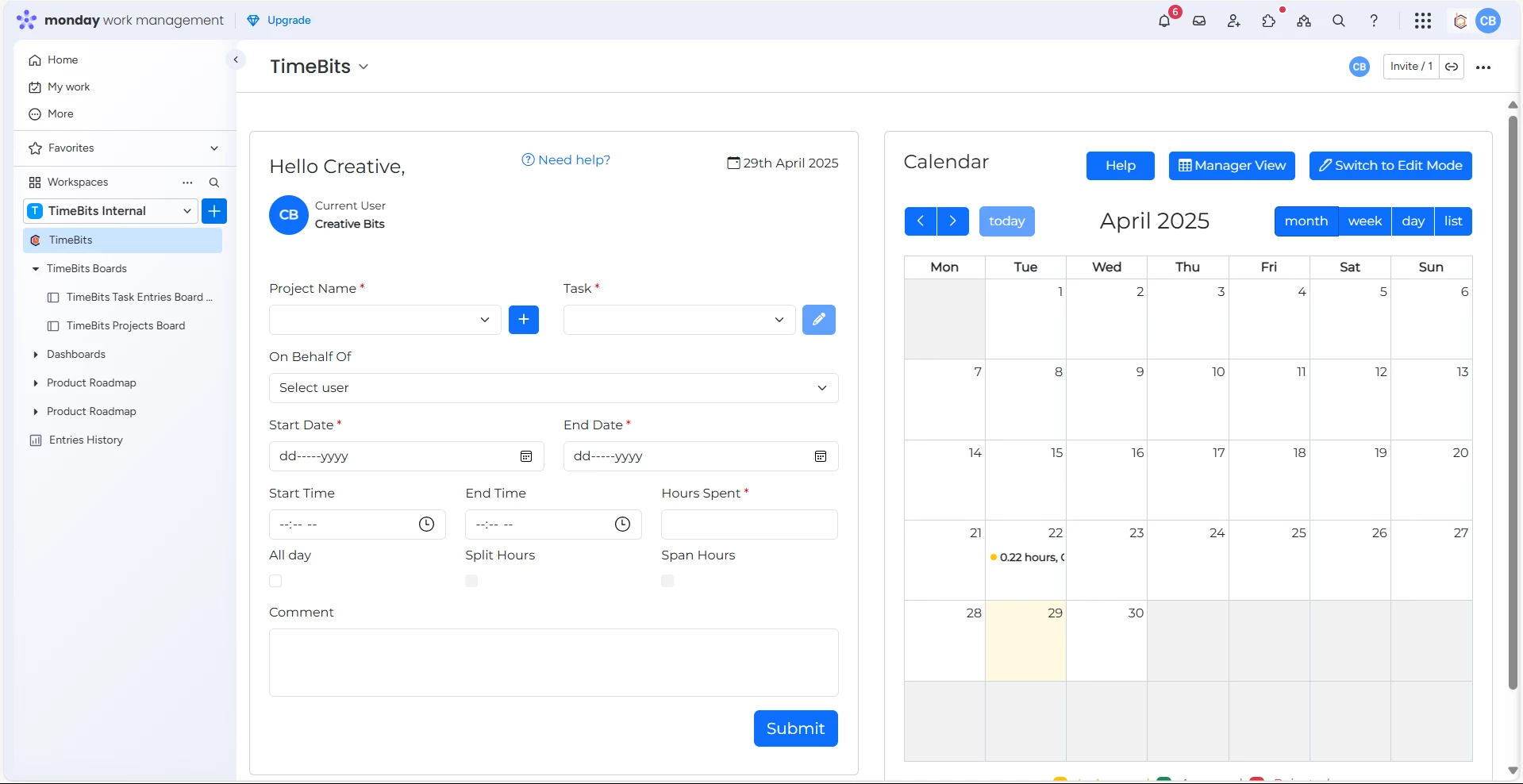The width and height of the screenshot is (1523, 784).
Task: Expand the Favorites section
Action: pyautogui.click(x=214, y=148)
